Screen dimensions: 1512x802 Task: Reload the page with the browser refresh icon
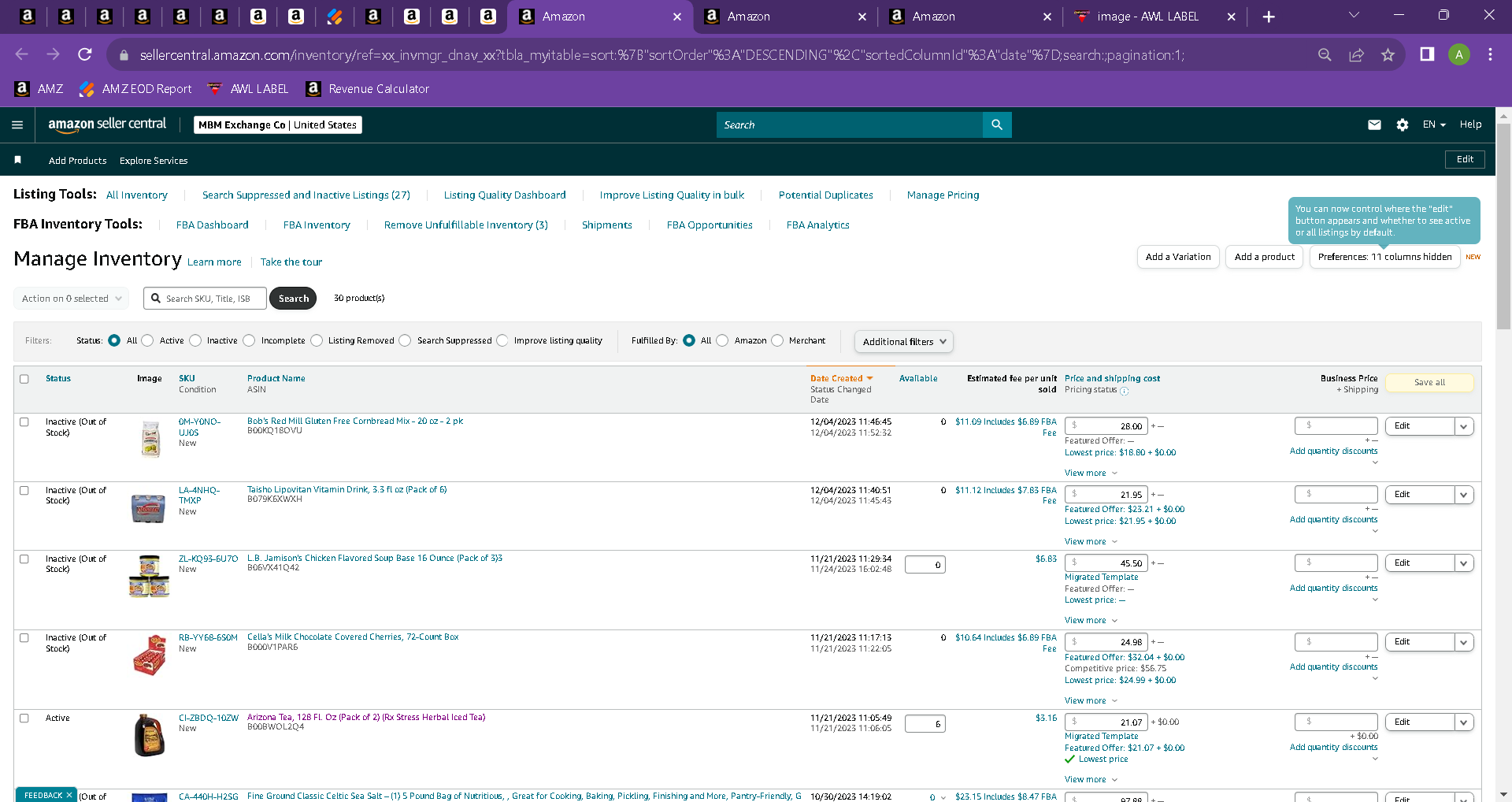[x=85, y=54]
